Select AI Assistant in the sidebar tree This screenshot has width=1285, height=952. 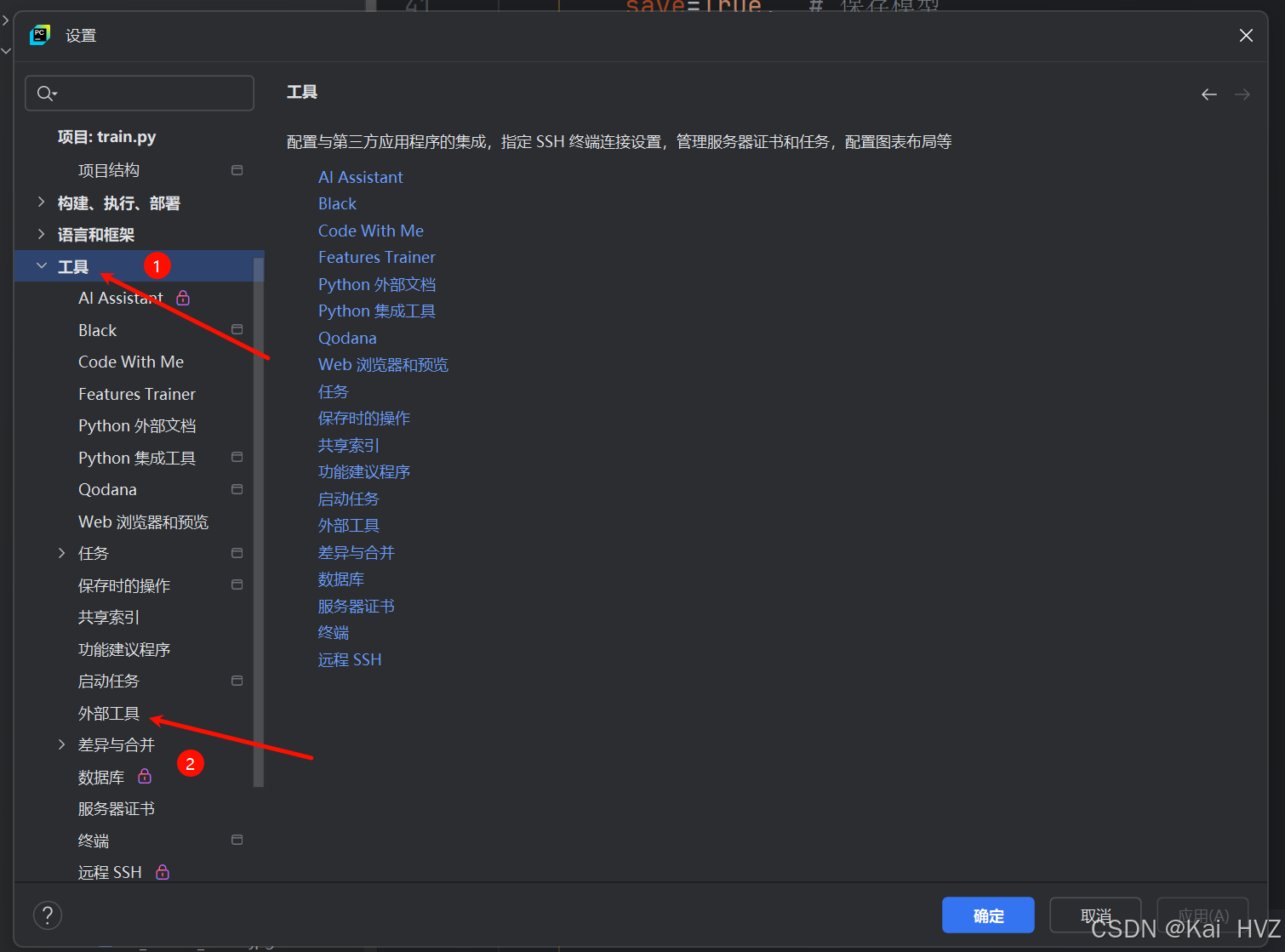[x=121, y=298]
